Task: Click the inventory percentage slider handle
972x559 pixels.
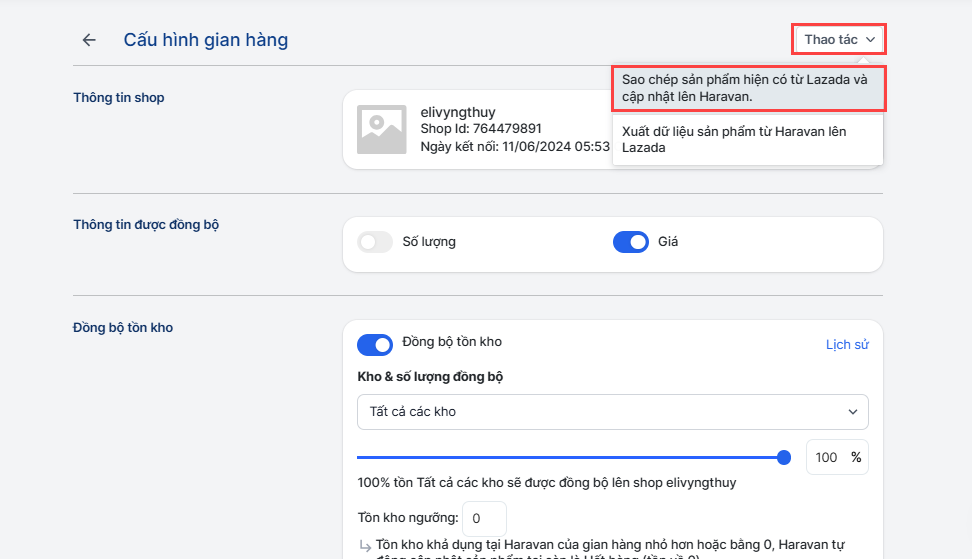Action: pyautogui.click(x=784, y=457)
